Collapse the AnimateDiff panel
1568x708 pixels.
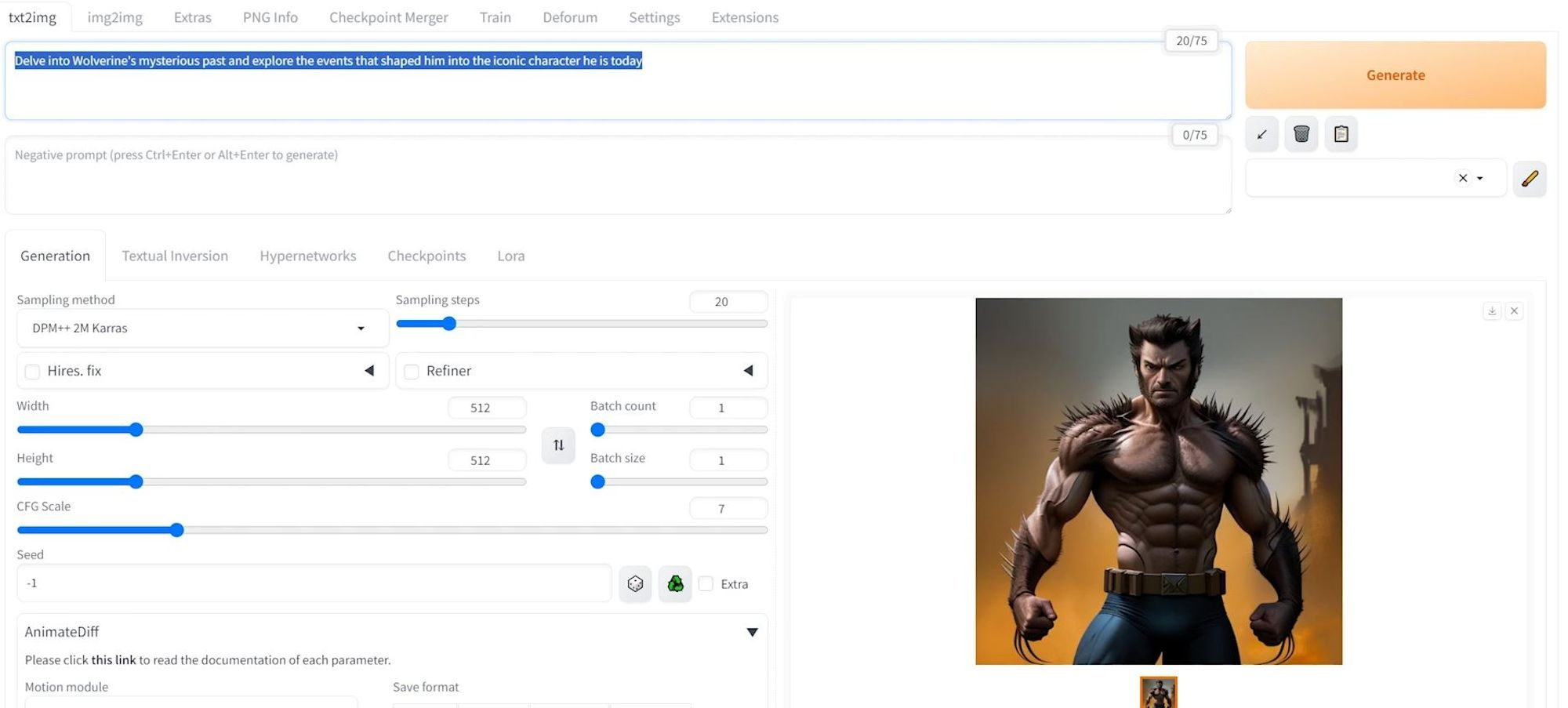point(752,632)
